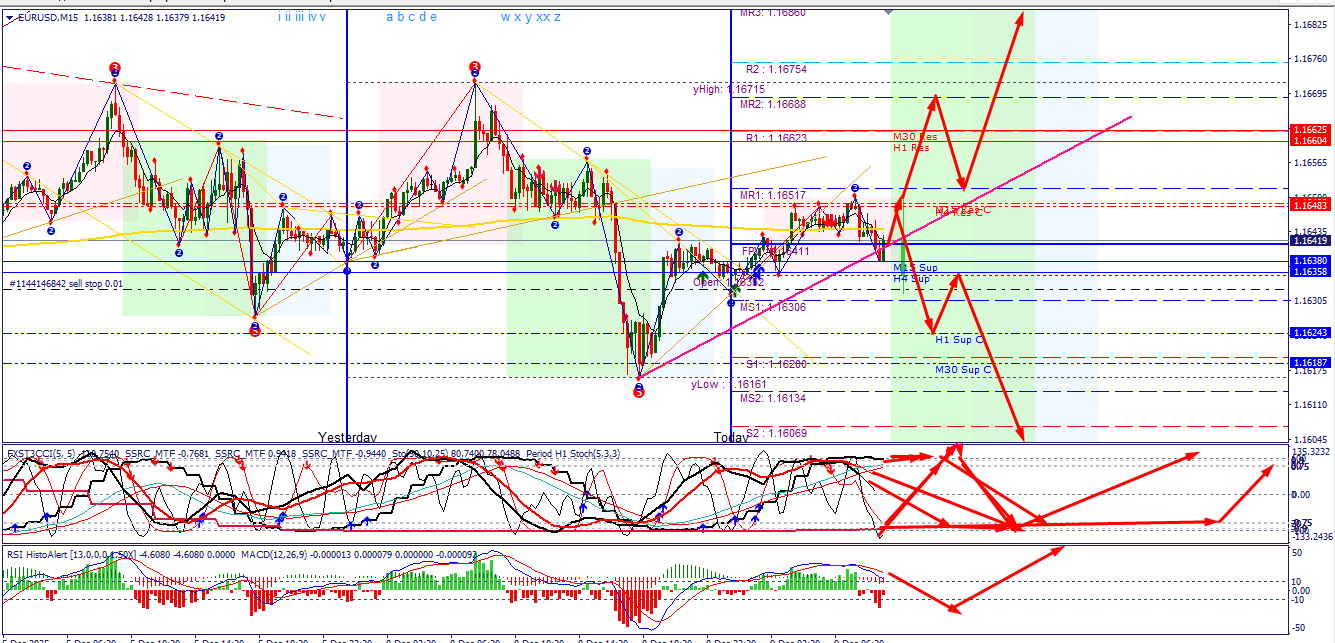1335x643 pixels.
Task: Click the current price tag 1.16419
Action: coord(1309,241)
